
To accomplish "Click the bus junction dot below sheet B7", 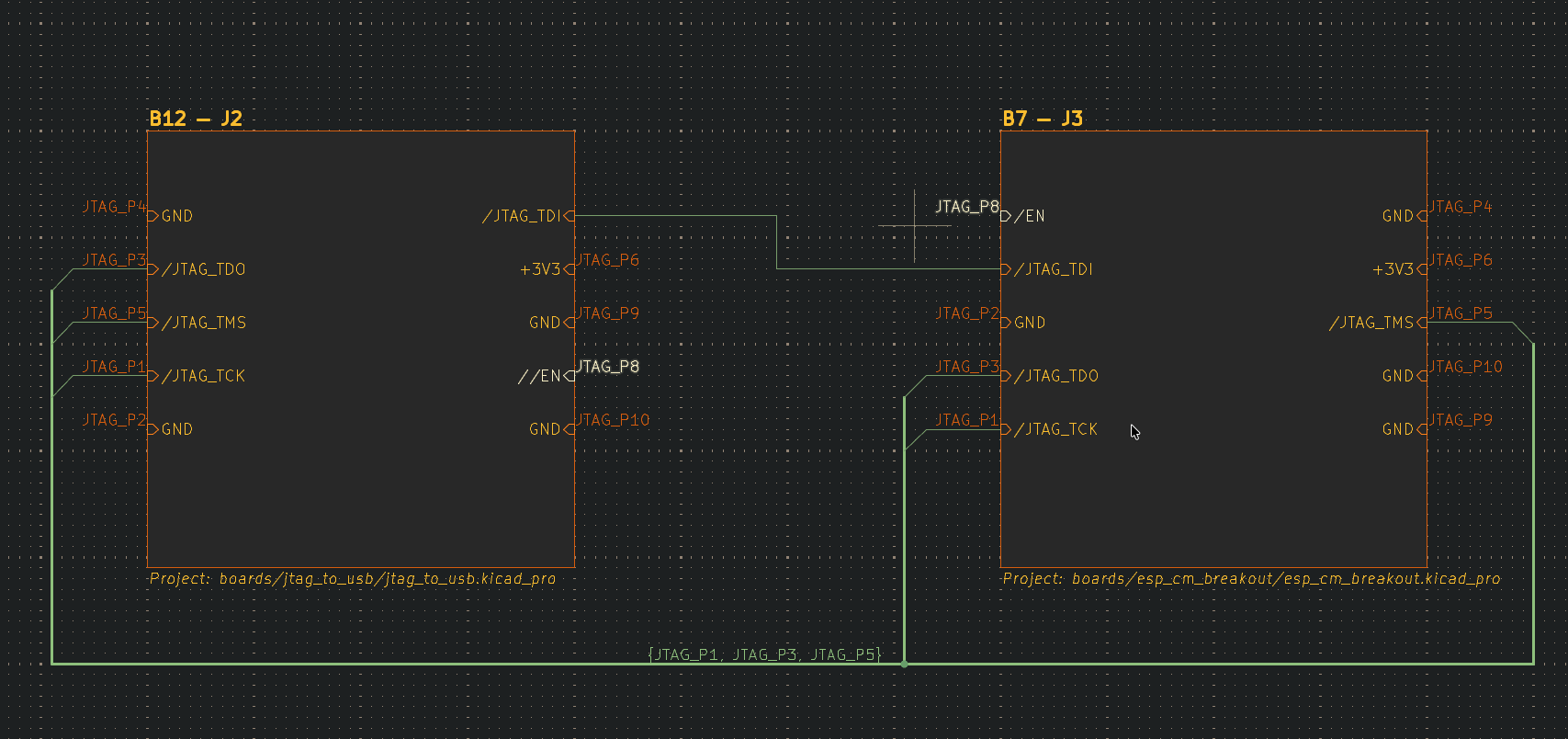I will click(905, 664).
